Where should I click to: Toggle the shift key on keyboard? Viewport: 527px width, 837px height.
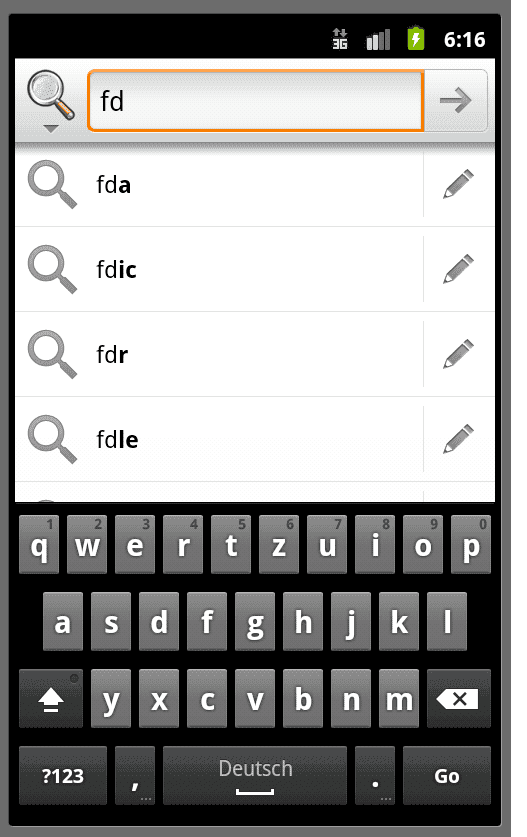[x=51, y=698]
